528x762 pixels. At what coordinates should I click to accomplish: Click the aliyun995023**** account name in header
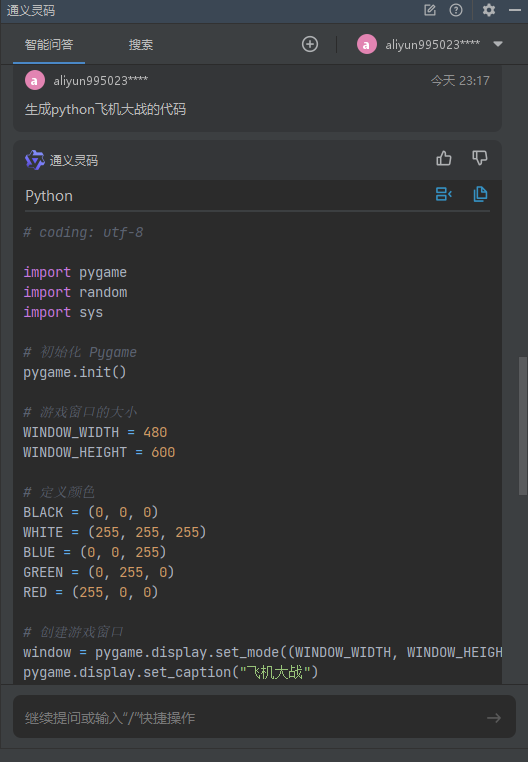click(433, 45)
